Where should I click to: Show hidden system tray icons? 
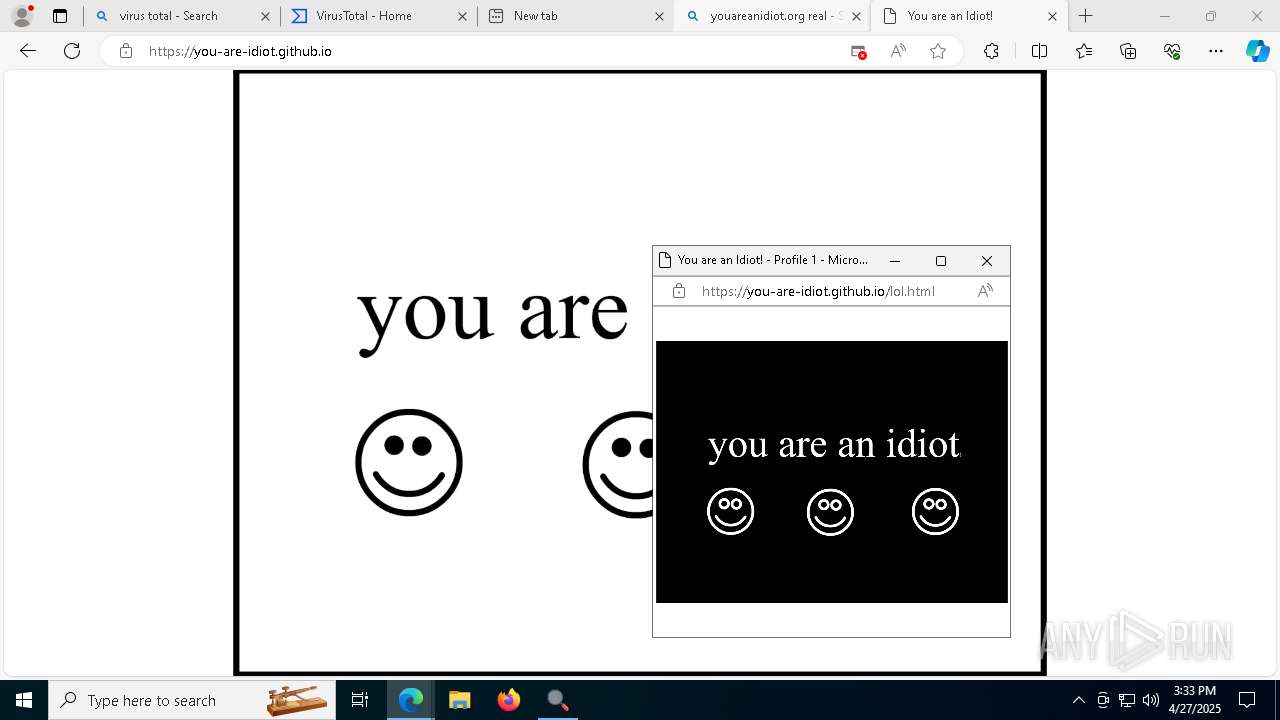(x=1078, y=700)
